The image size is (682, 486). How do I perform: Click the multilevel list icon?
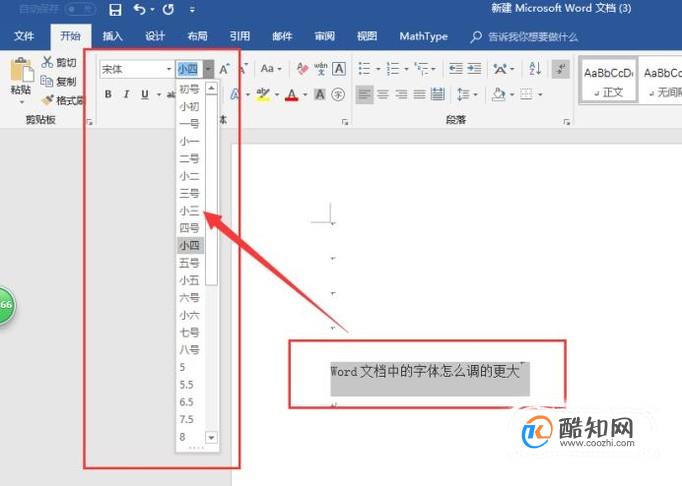click(422, 68)
